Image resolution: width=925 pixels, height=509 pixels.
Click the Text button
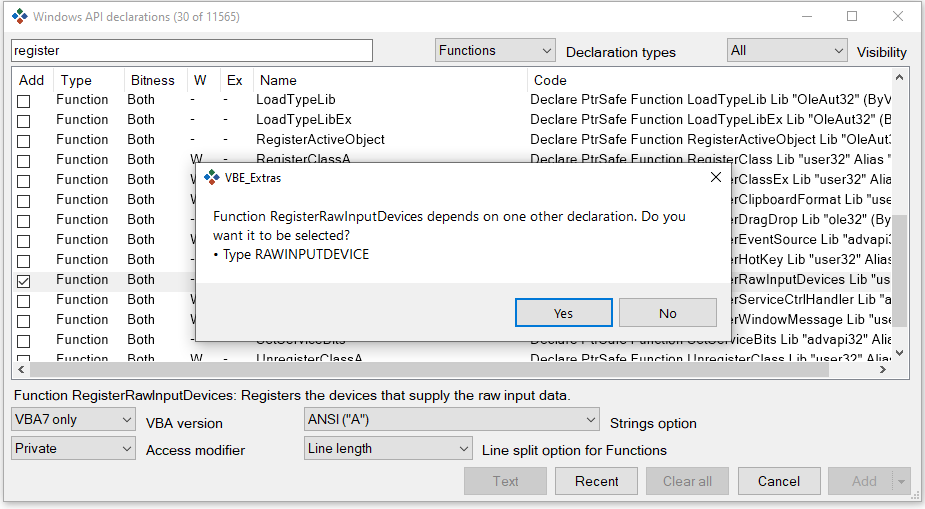point(506,481)
